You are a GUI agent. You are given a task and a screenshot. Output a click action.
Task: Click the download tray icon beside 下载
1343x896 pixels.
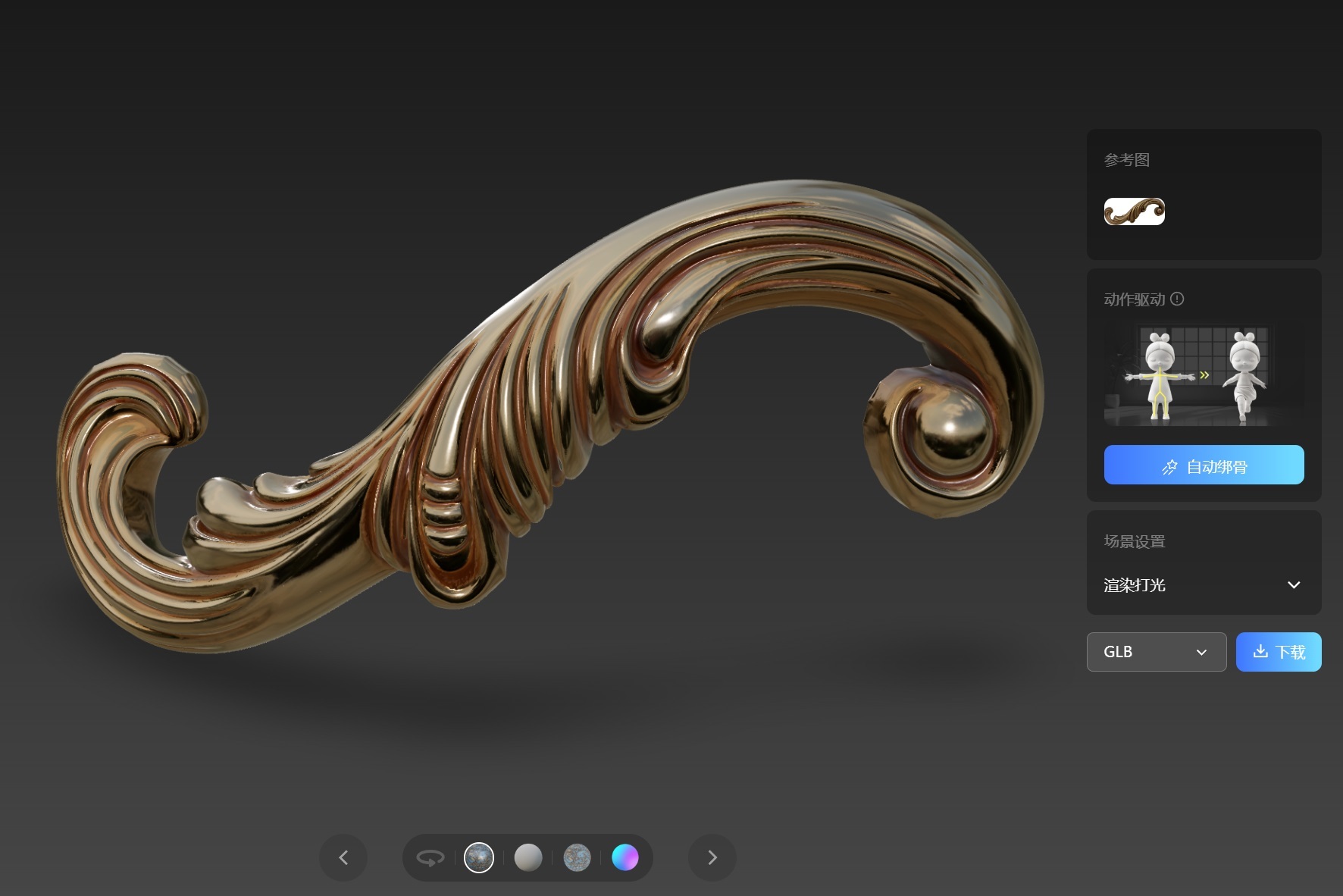point(1260,652)
